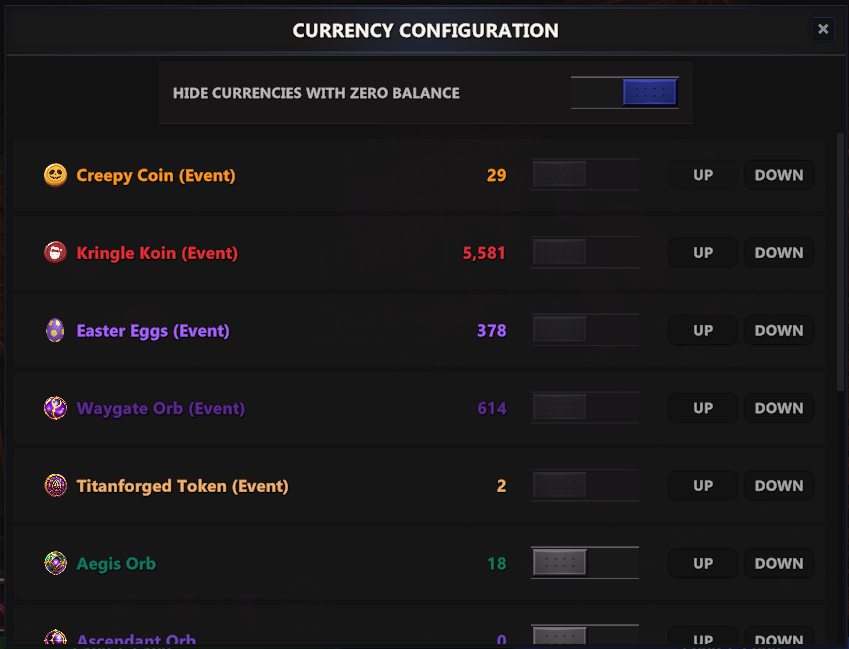
Task: Move Waygate Orb up the list
Action: (702, 408)
